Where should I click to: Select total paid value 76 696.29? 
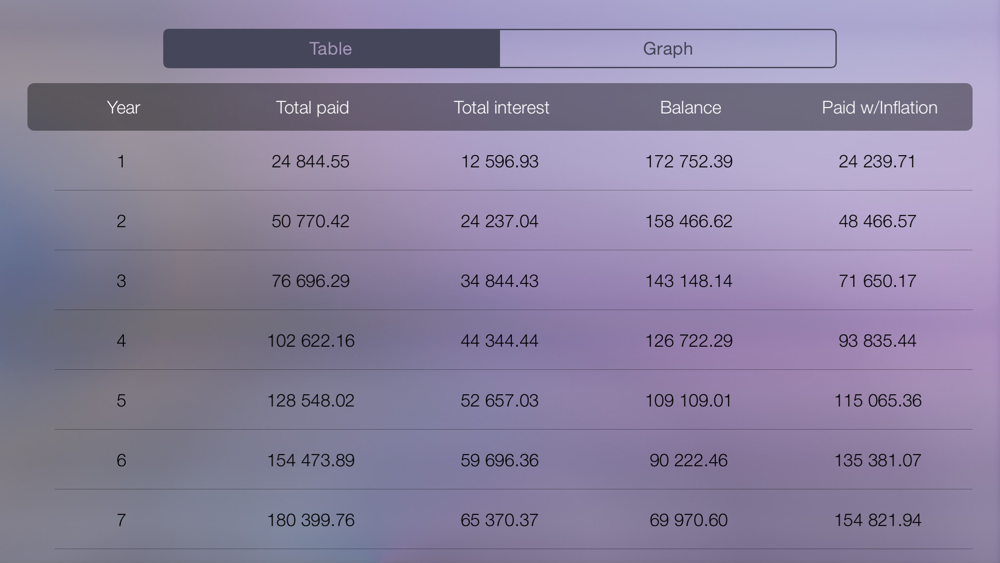coord(310,281)
